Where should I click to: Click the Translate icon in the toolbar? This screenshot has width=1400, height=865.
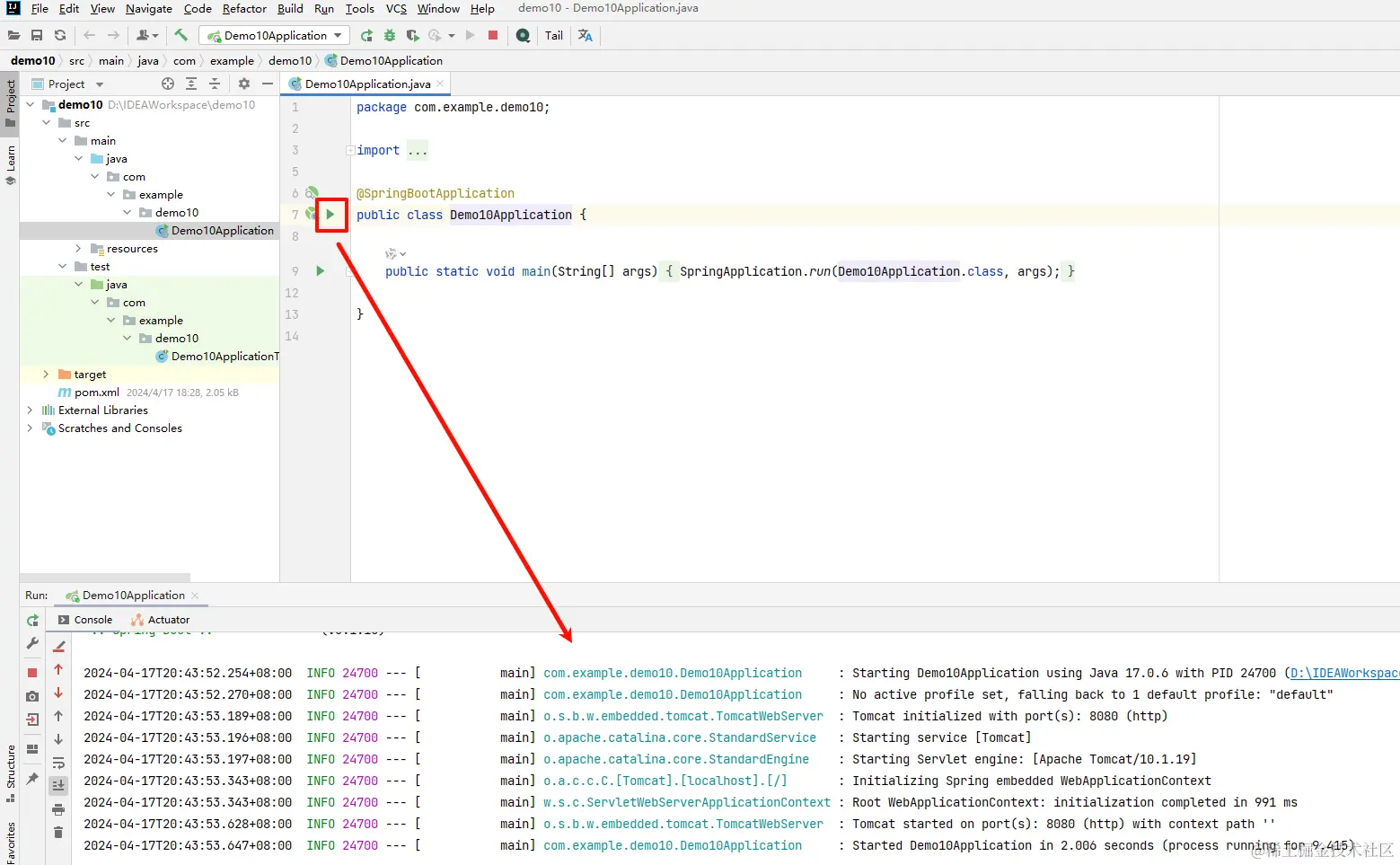[586, 35]
